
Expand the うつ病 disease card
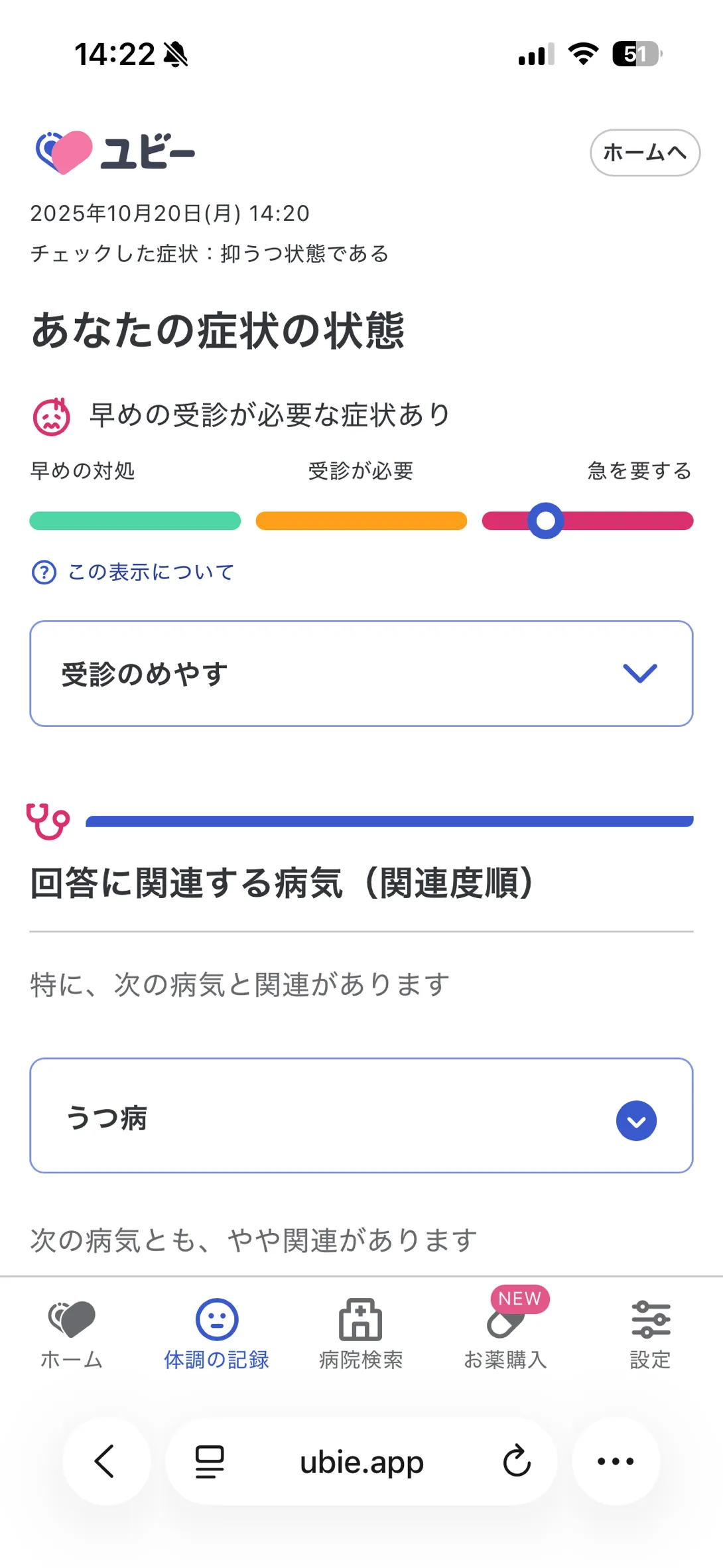point(361,1116)
